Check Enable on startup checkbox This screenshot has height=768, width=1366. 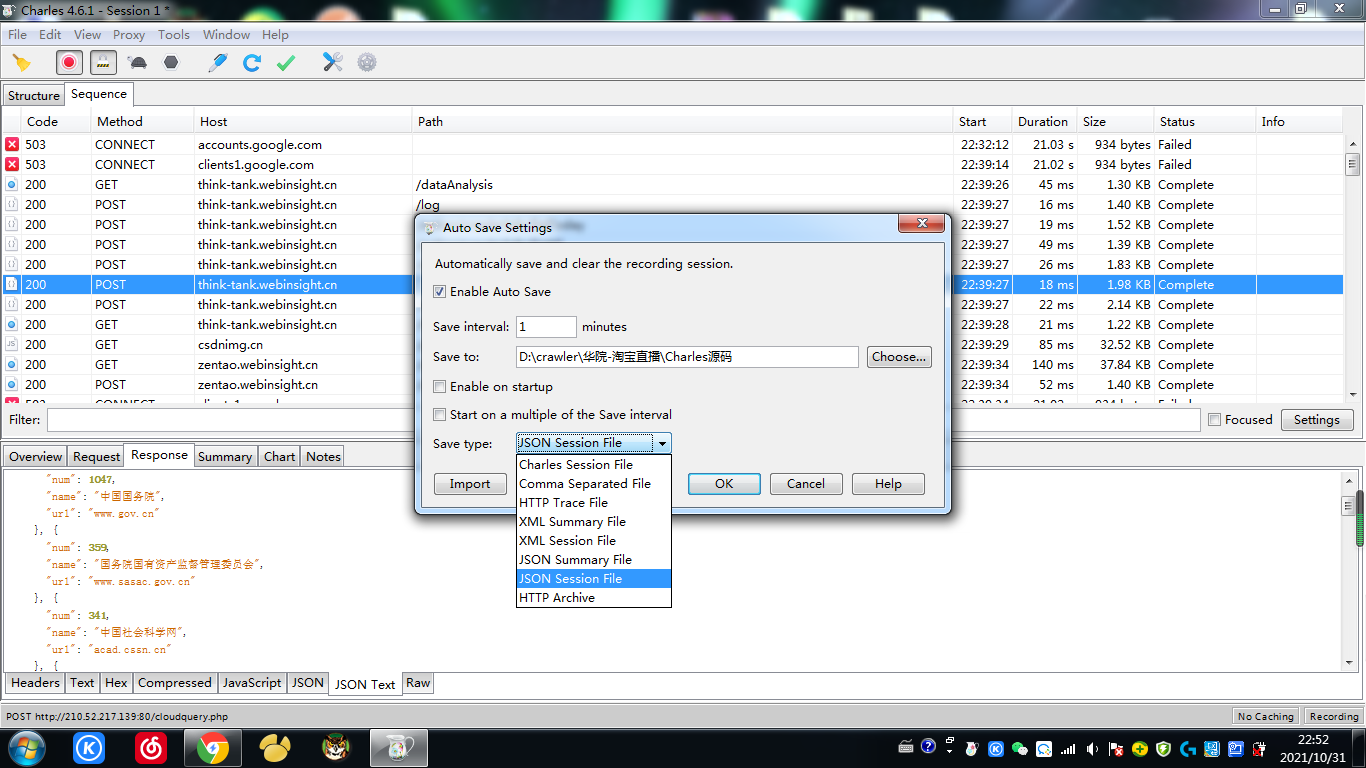(439, 387)
